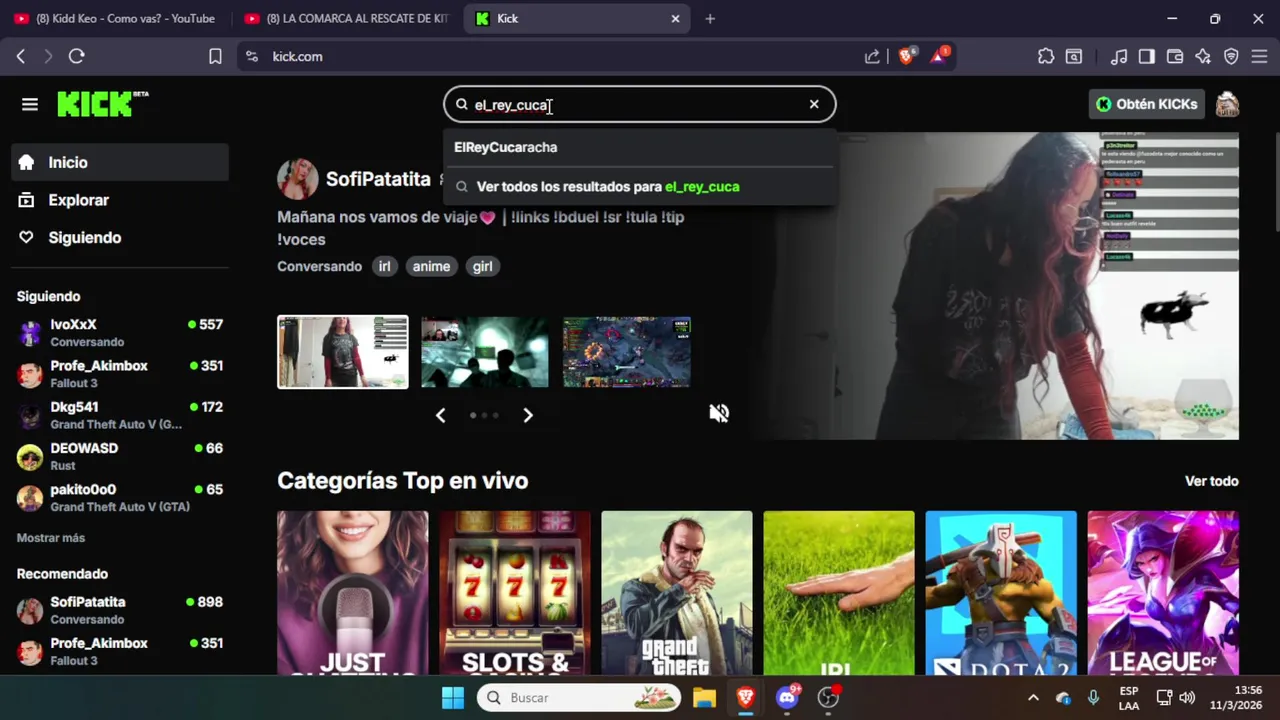
Task: Open the Kick hamburger sidebar menu
Action: (30, 104)
